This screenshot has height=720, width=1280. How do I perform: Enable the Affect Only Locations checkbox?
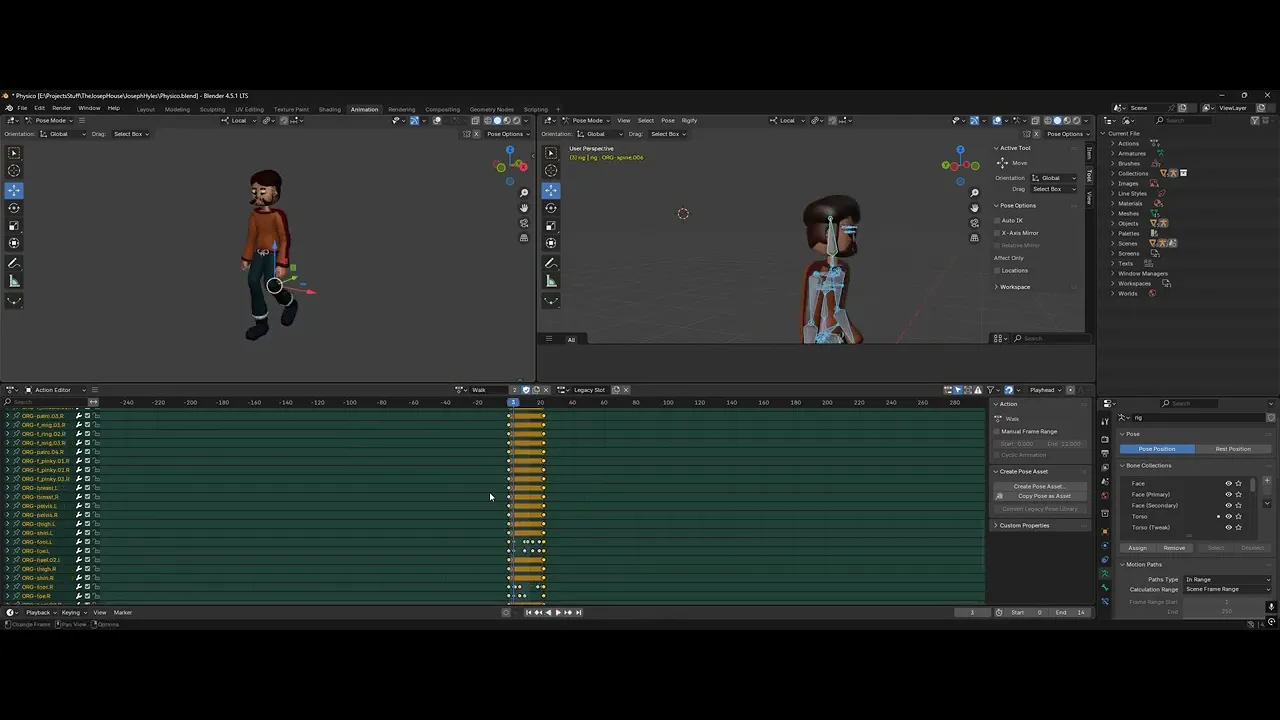pyautogui.click(x=998, y=270)
